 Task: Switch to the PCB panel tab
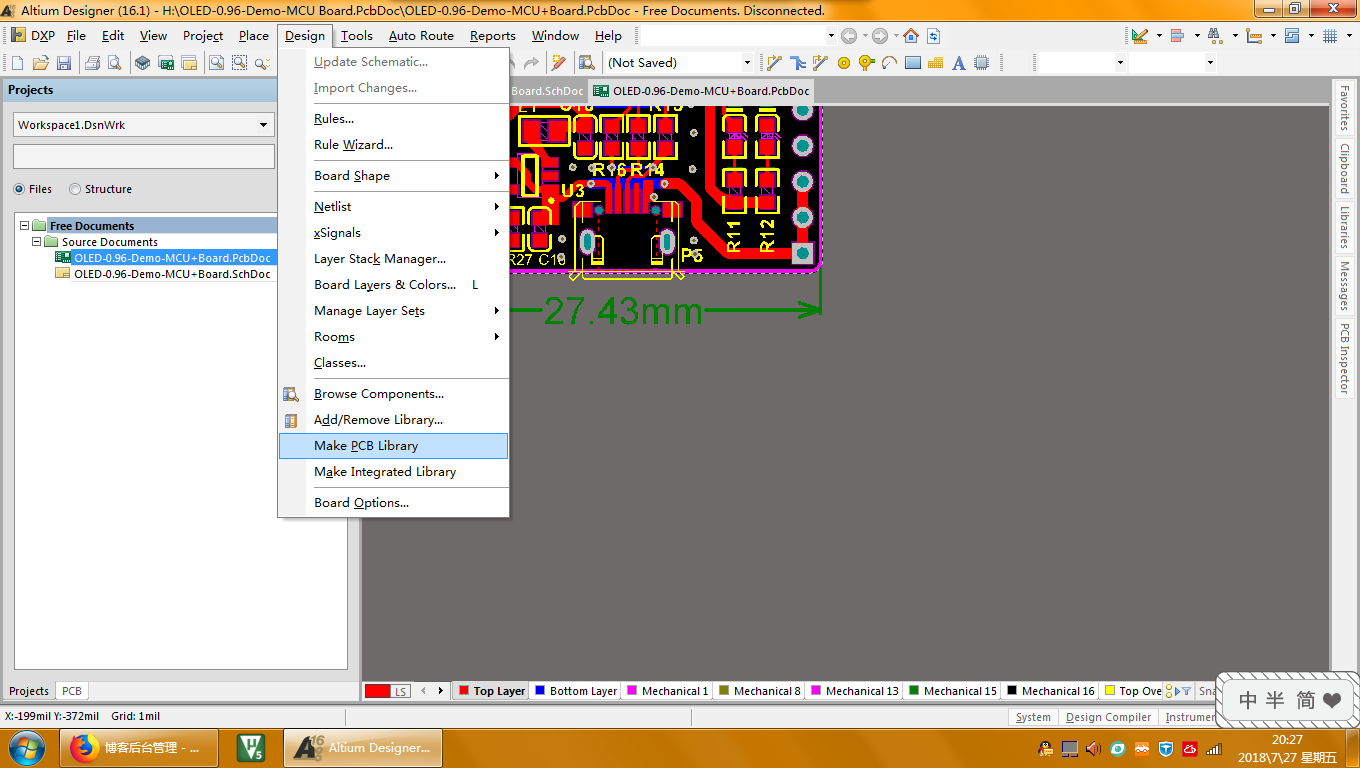tap(72, 691)
